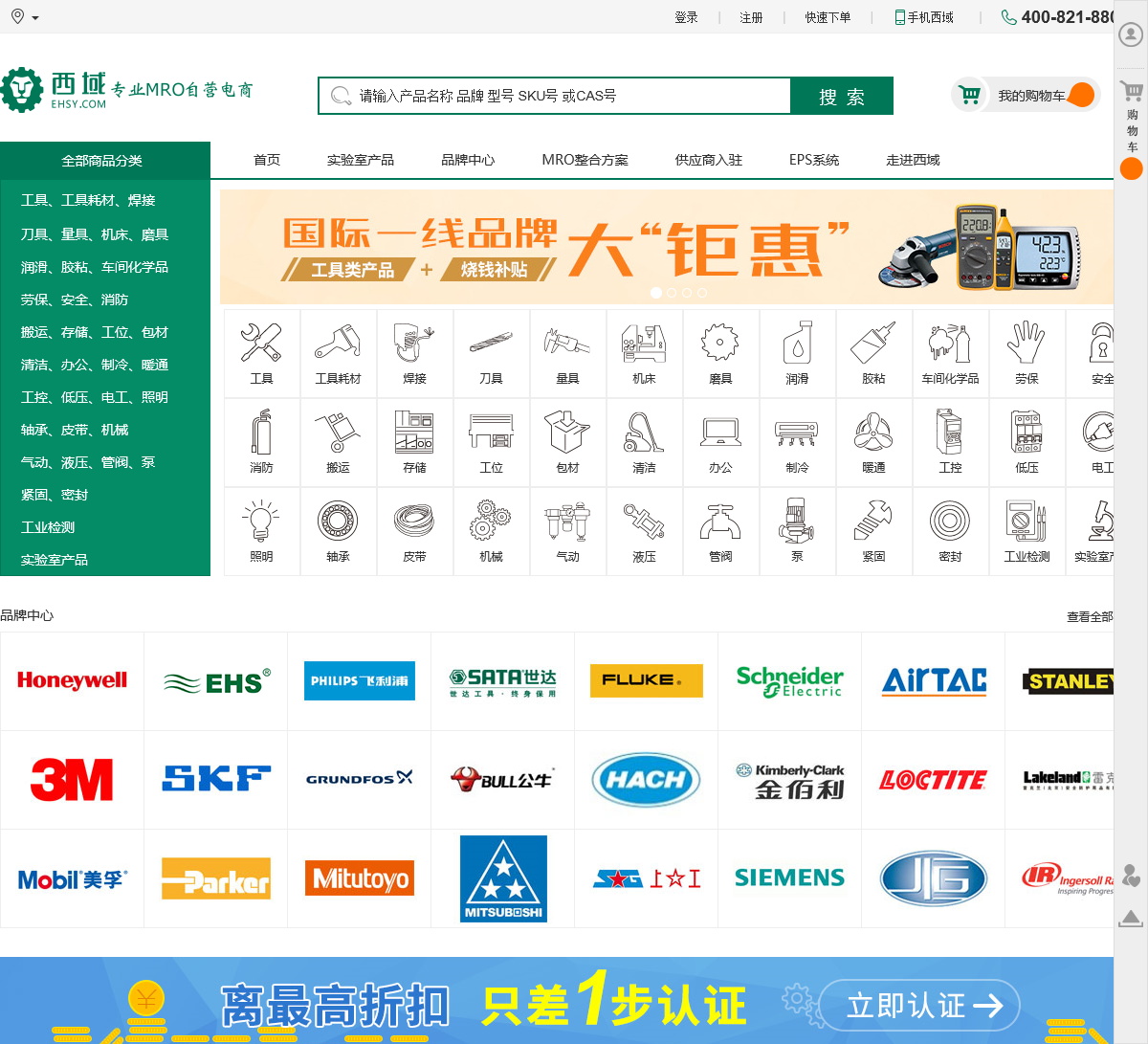The image size is (1148, 1044).
Task: Open 快速下单 quick order link
Action: (828, 17)
